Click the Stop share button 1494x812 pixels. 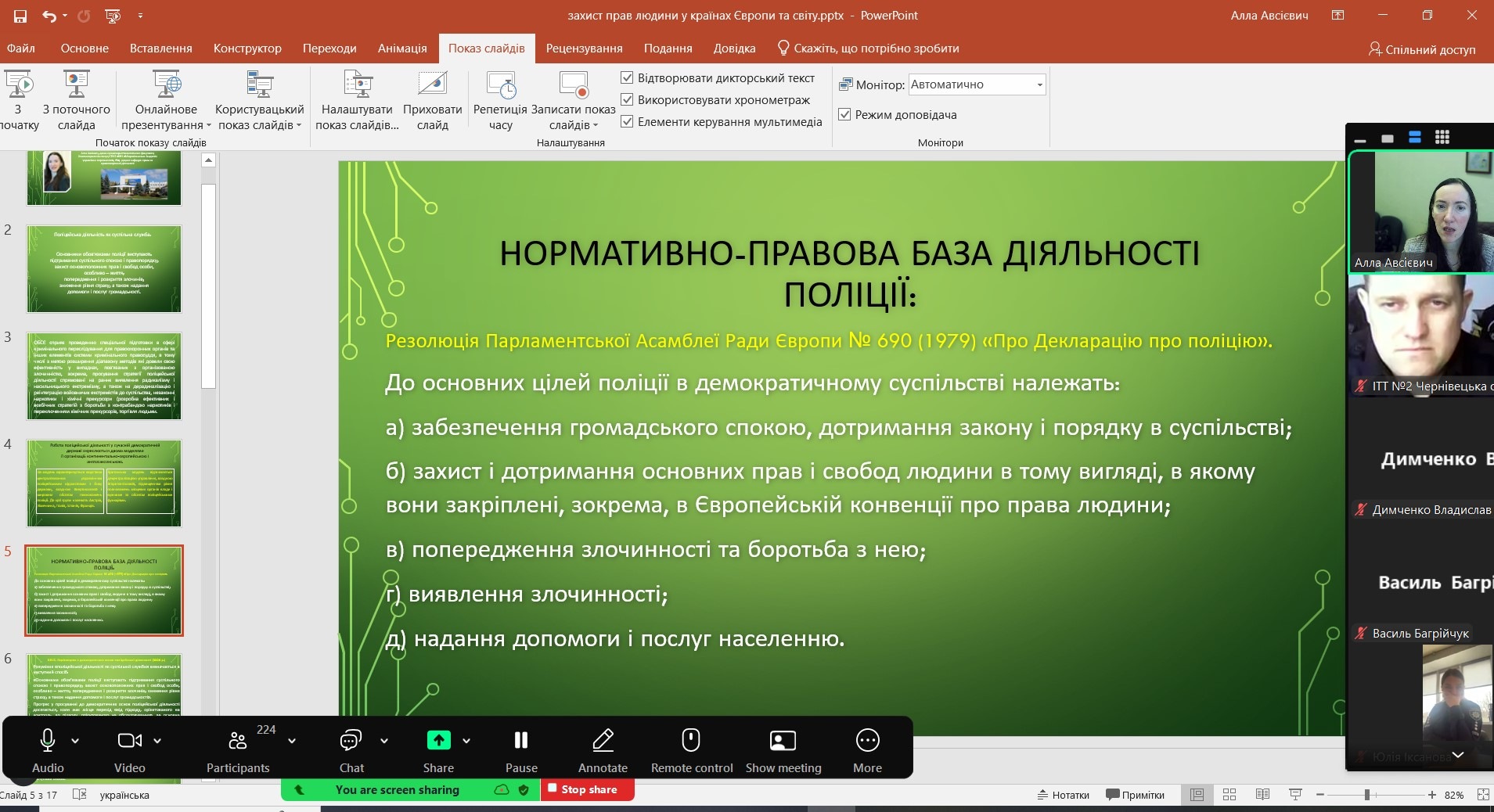click(x=589, y=790)
